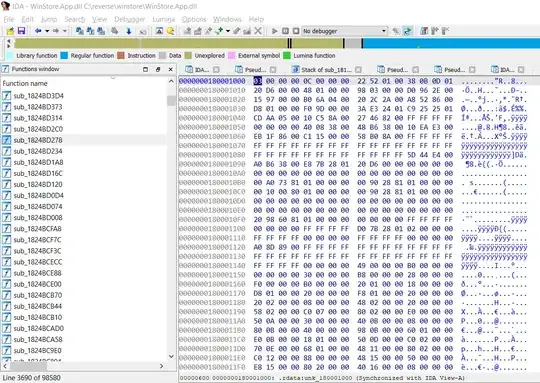
Task: Click the stop process square icon
Action: point(296,31)
